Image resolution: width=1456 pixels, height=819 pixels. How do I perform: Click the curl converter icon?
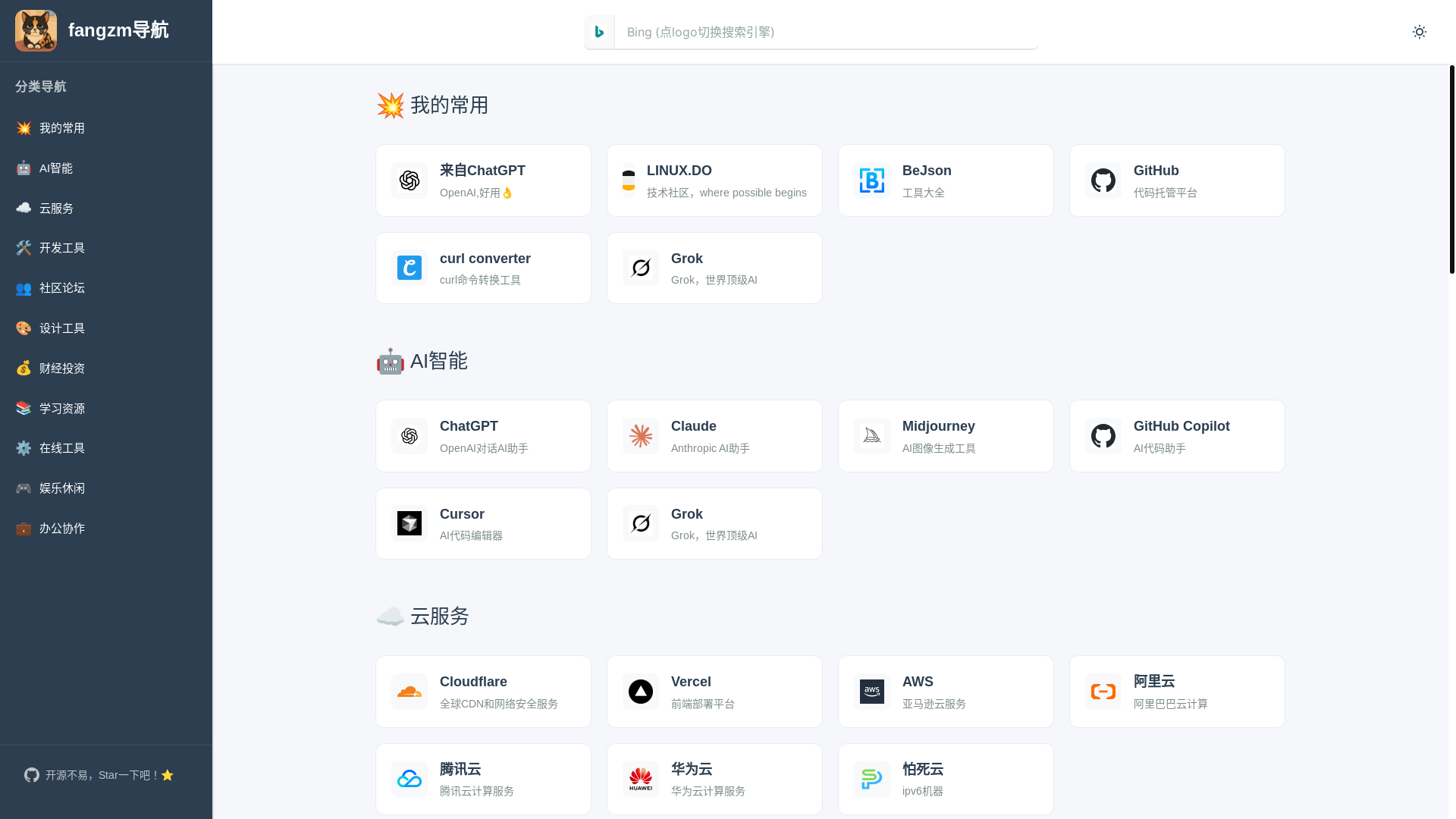click(x=409, y=268)
